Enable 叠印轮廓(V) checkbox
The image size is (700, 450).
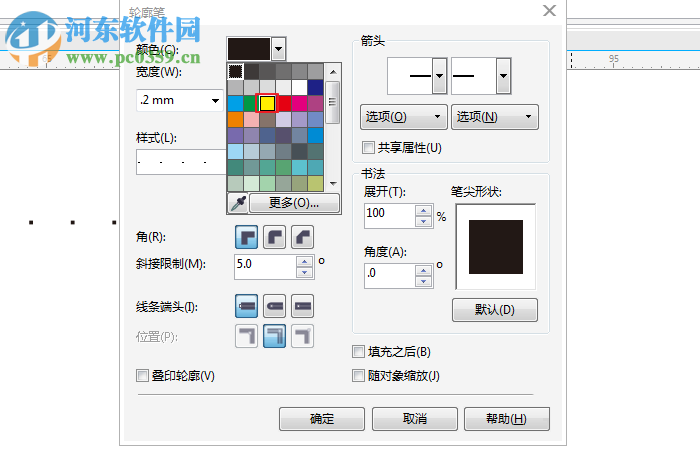pyautogui.click(x=142, y=375)
